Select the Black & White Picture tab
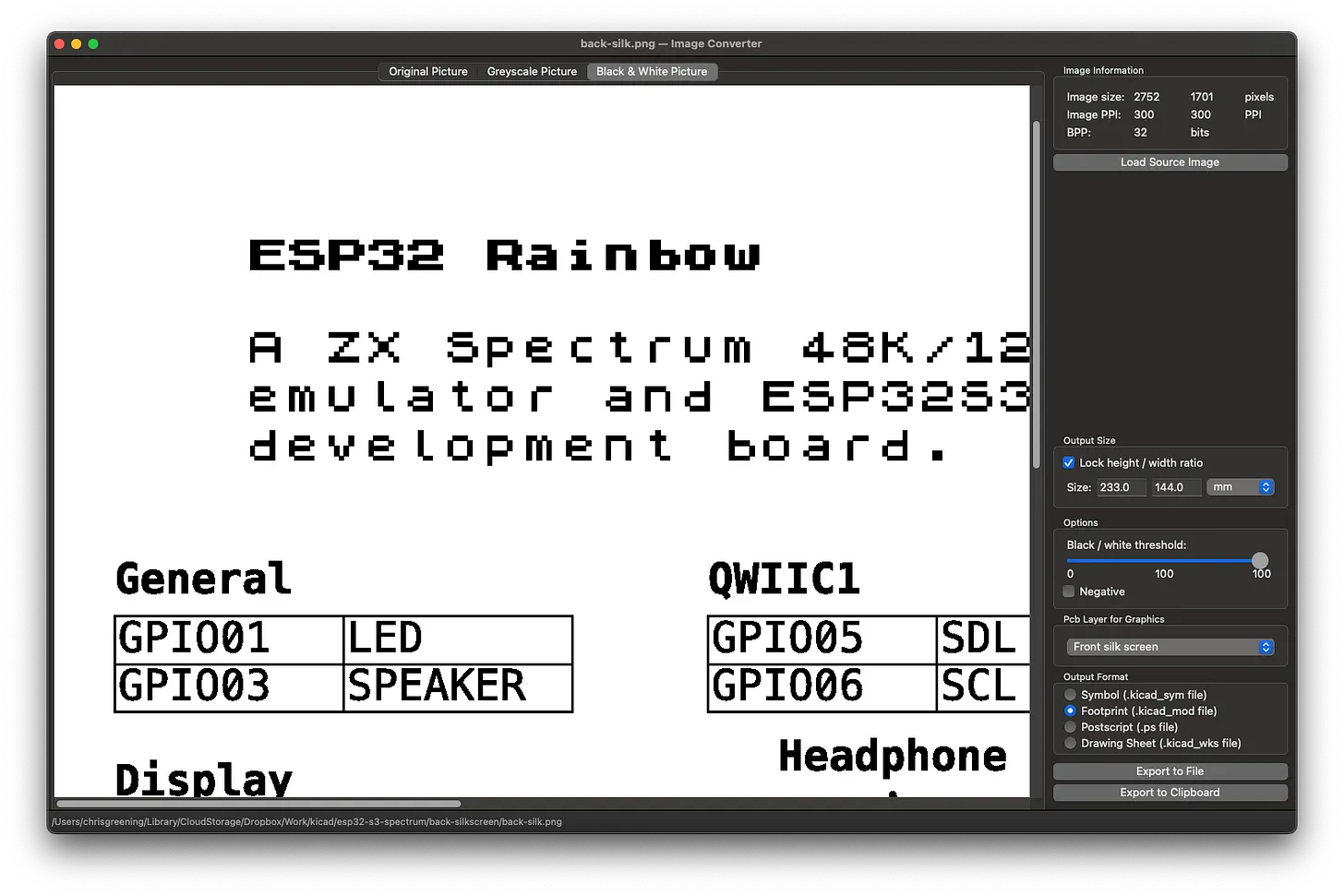Screen dimensions: 1344x896 652,72
